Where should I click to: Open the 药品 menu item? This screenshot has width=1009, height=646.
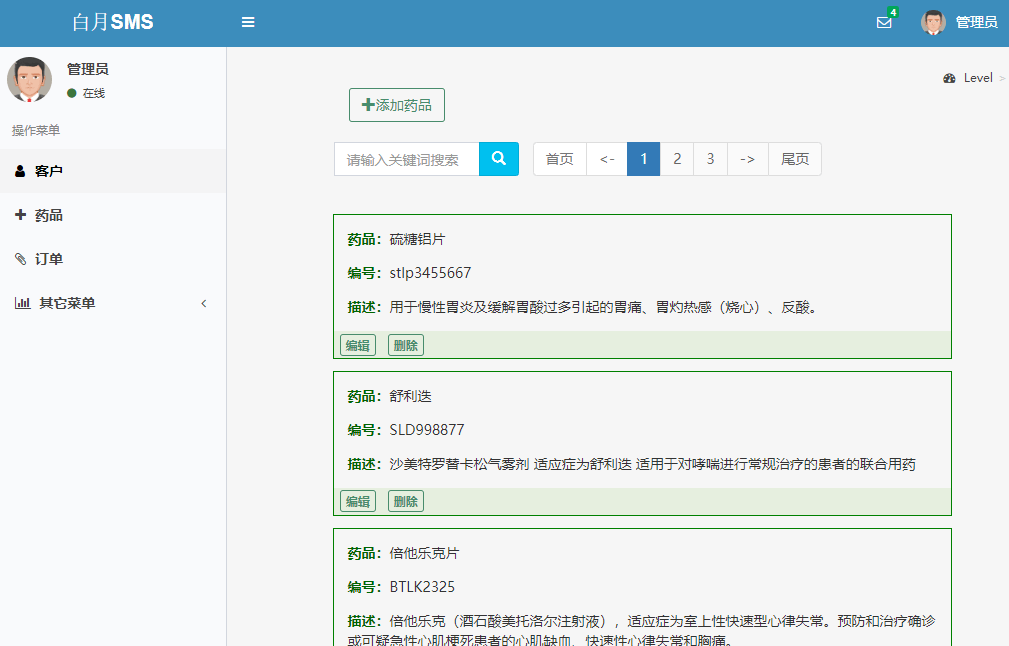pyautogui.click(x=113, y=215)
